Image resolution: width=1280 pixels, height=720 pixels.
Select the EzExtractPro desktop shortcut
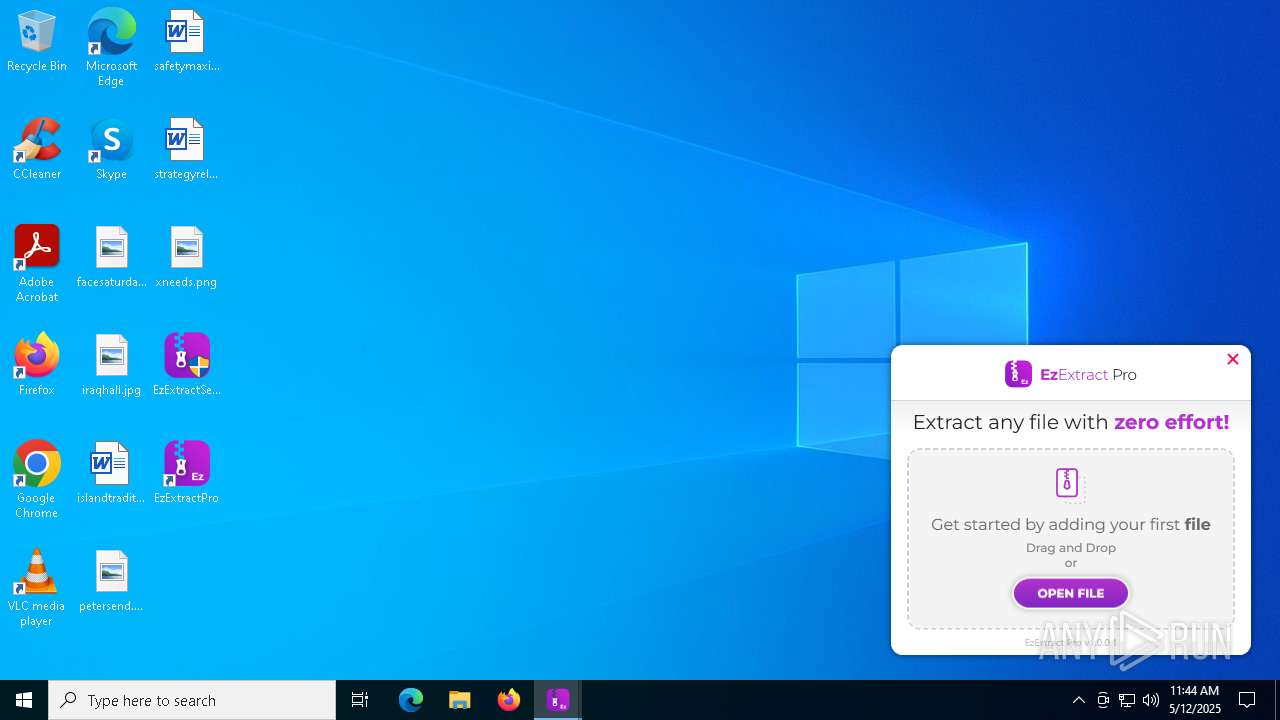click(186, 473)
